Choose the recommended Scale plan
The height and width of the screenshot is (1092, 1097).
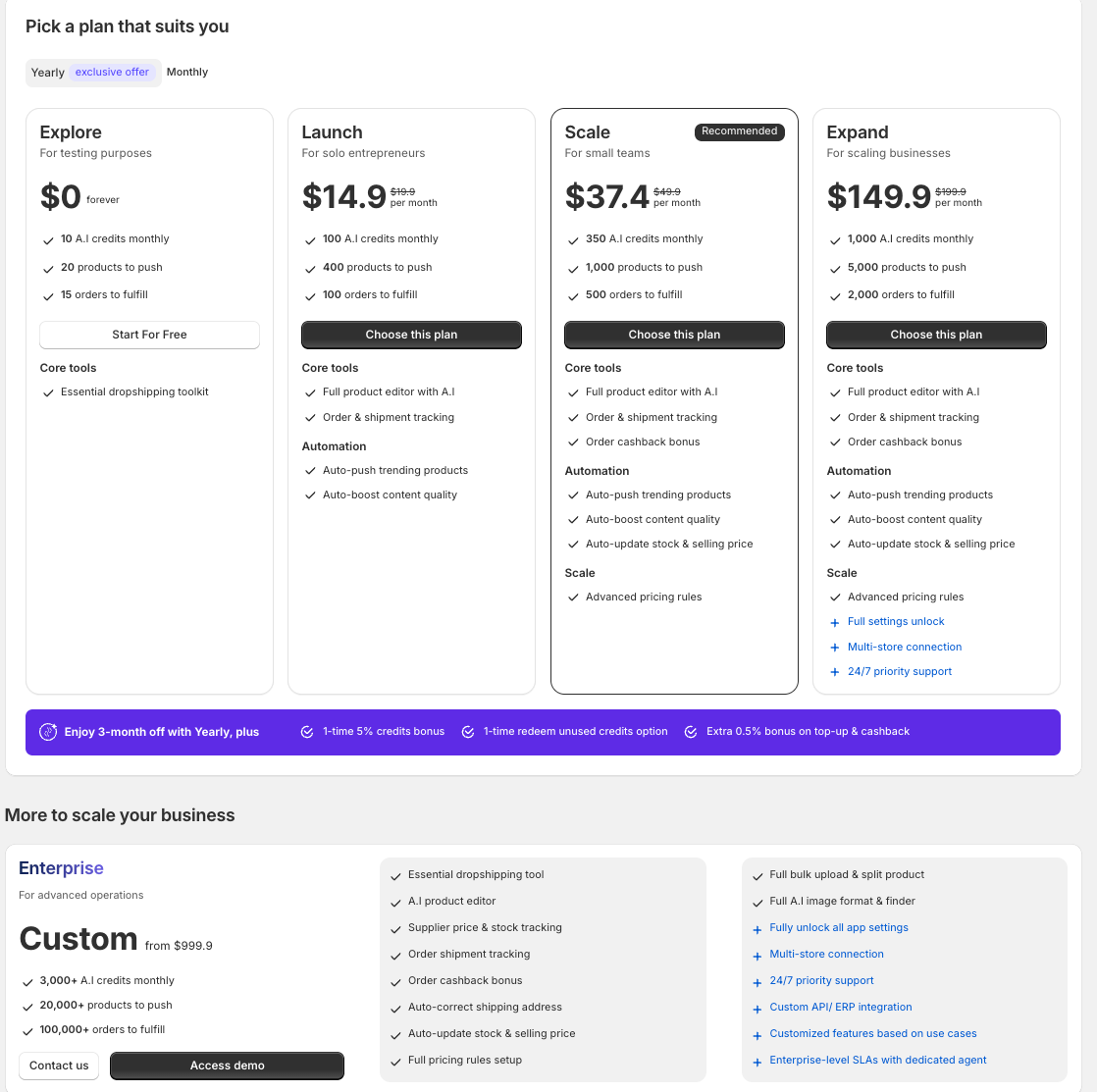(674, 335)
